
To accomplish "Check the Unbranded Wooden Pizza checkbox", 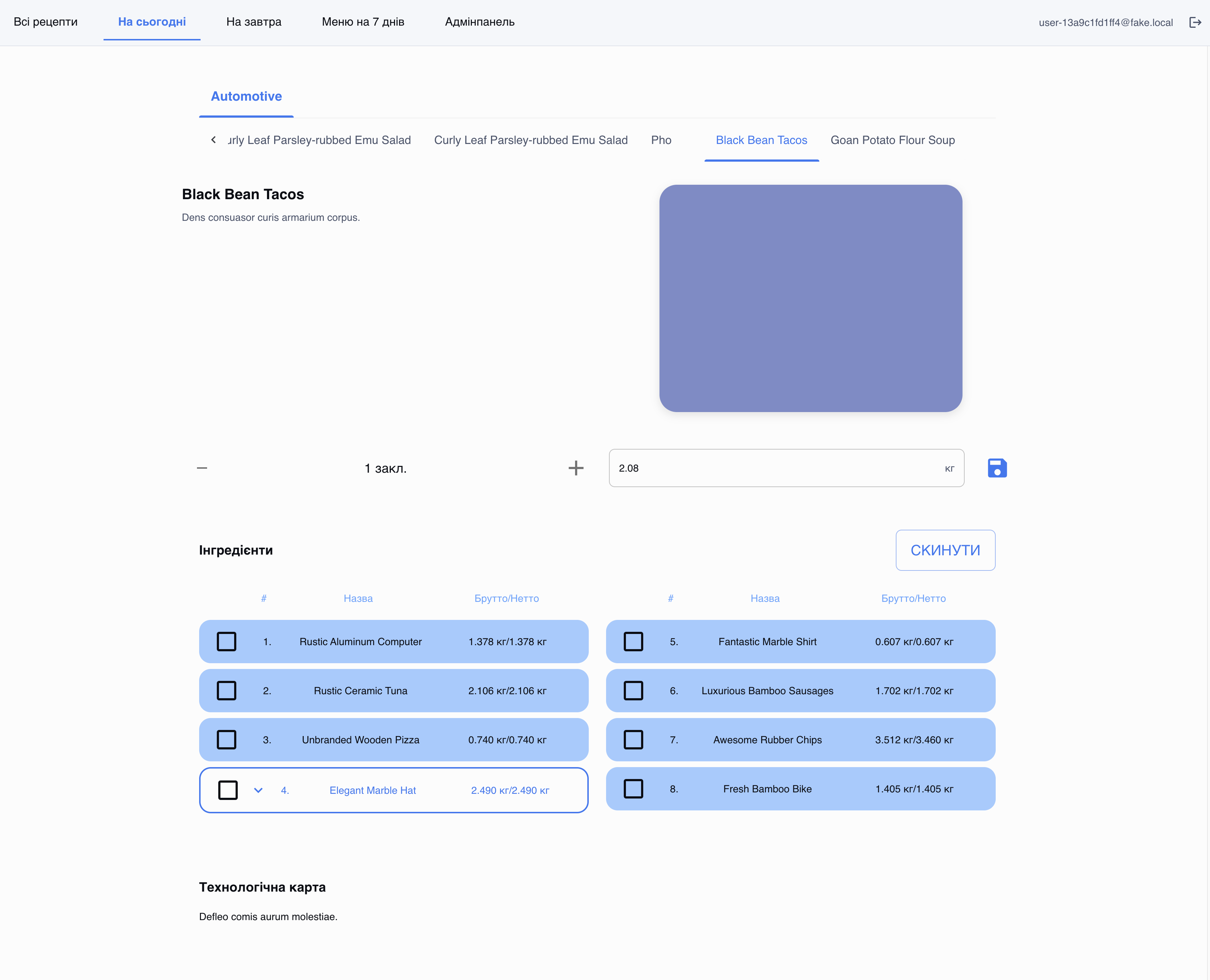I will pos(226,740).
